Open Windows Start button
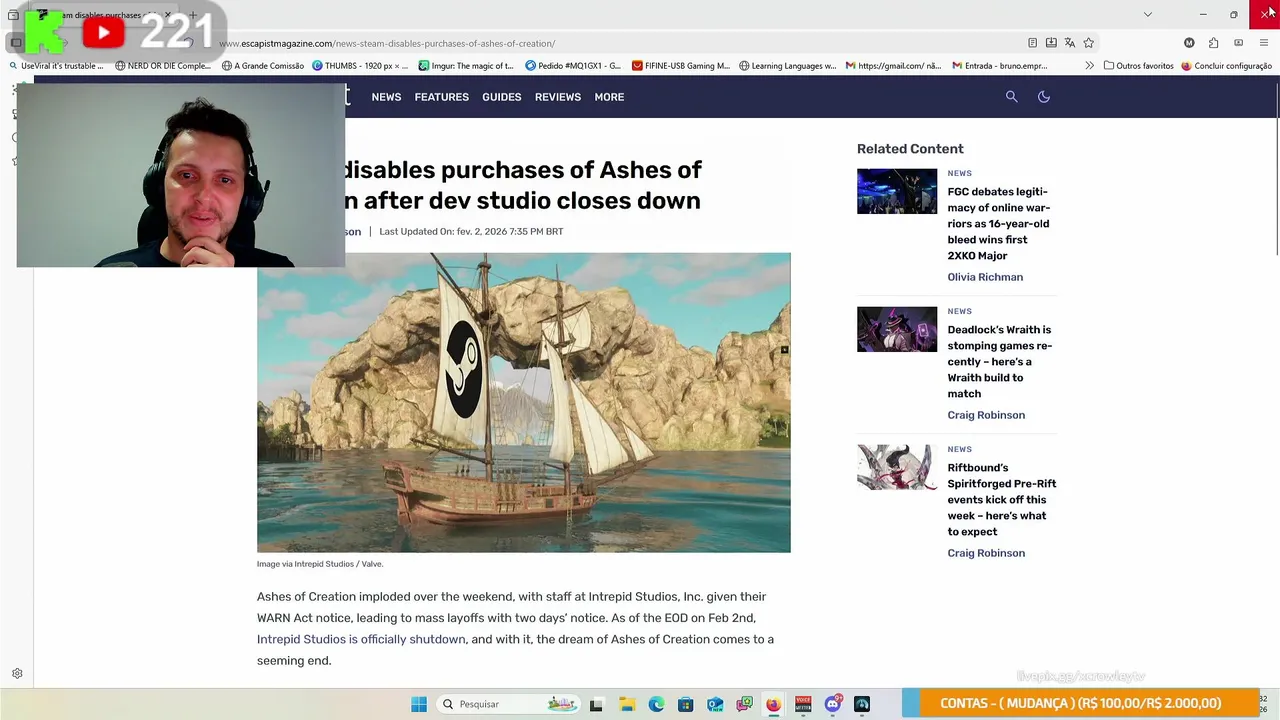 coord(419,704)
